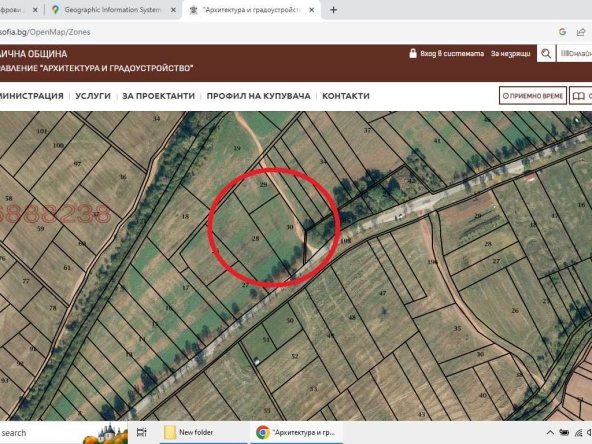Click parcel 26 on the map
The height and width of the screenshot is (444, 592).
[x=515, y=310]
